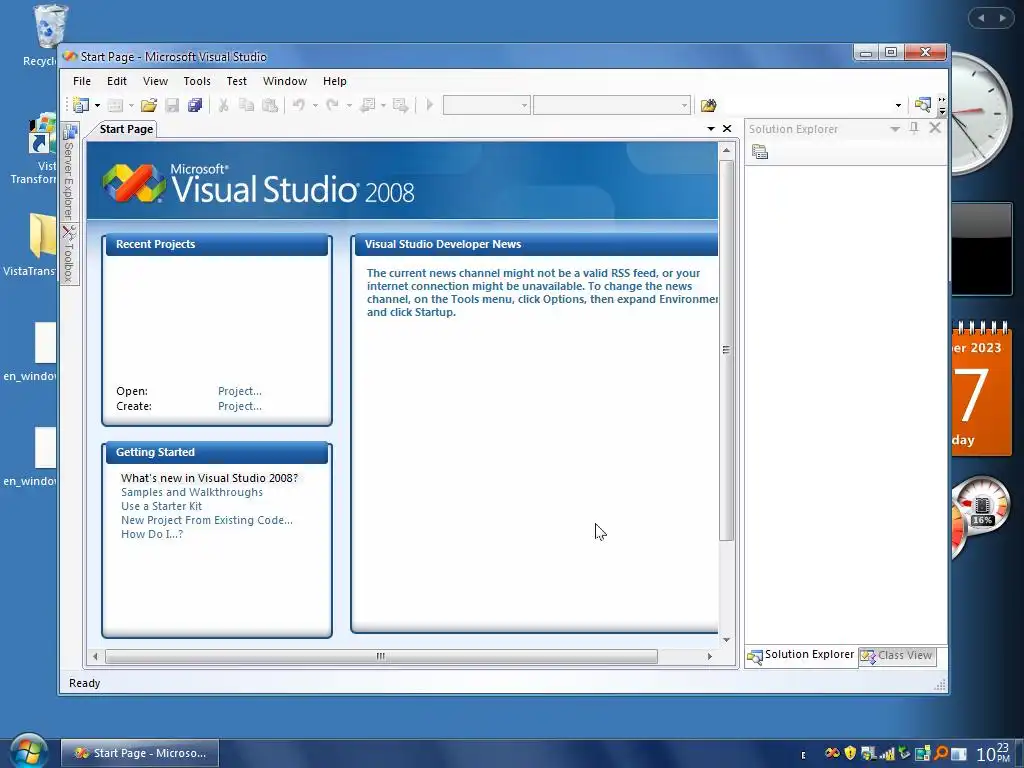Click the Start Page scroll right arrow
The image size is (1024, 768).
pyautogui.click(x=710, y=656)
